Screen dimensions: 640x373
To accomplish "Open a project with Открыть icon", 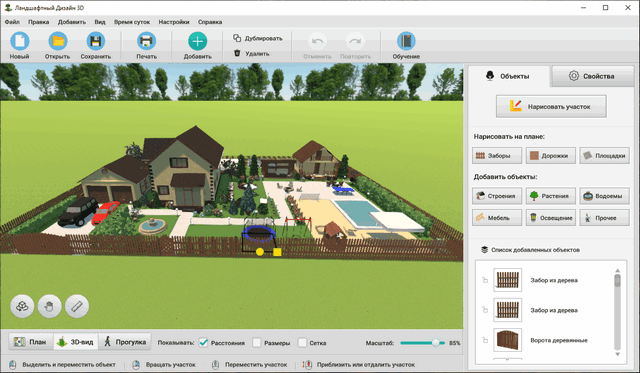I will point(58,41).
